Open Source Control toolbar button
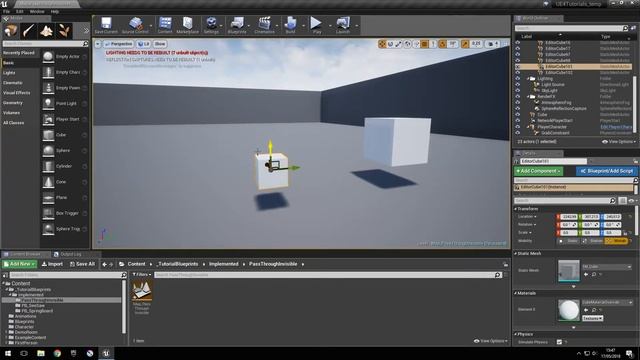 pyautogui.click(x=135, y=25)
